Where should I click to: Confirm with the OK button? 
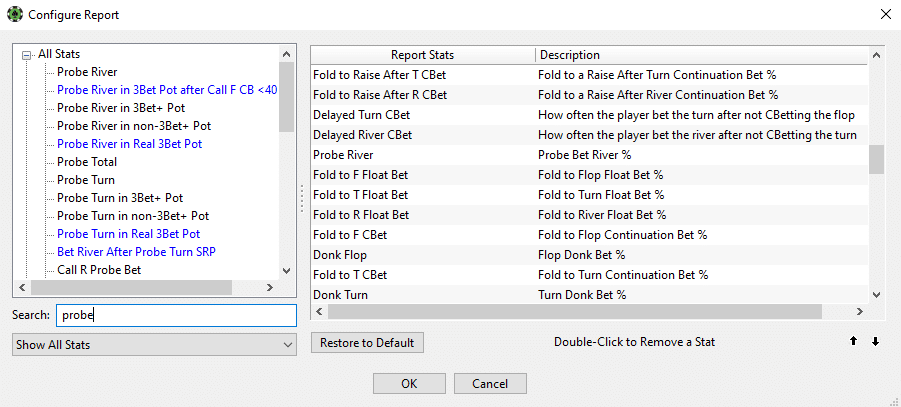tap(409, 383)
